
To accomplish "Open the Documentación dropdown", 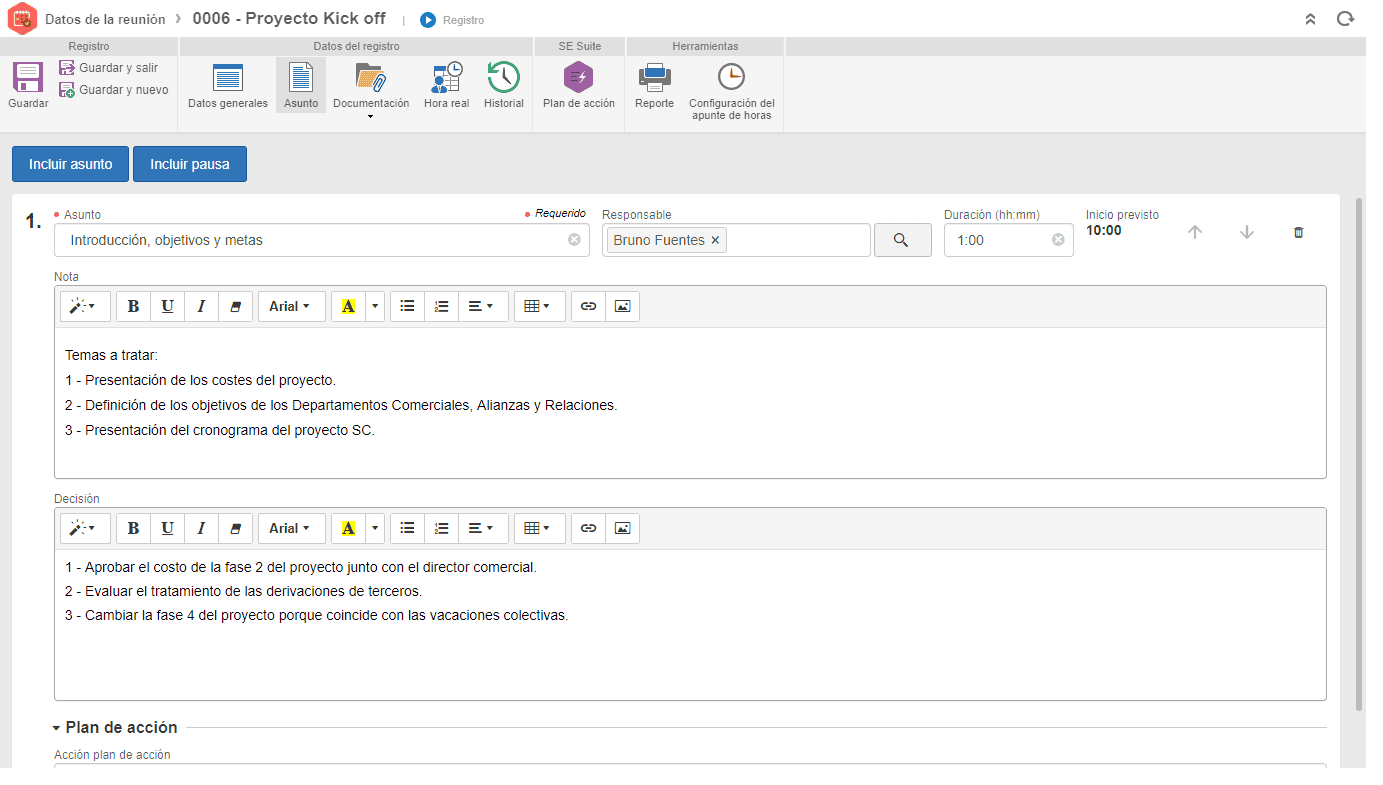I will (x=371, y=90).
